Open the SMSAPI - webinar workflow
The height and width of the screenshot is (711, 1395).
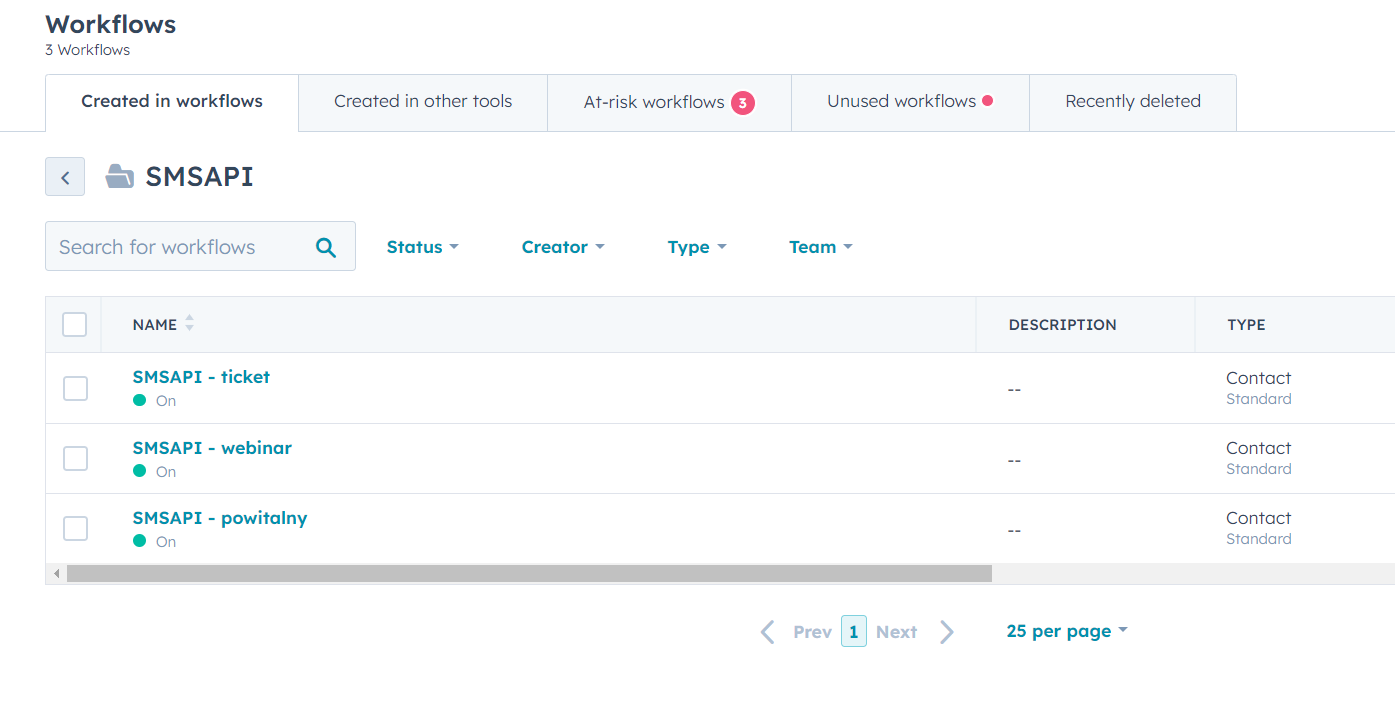click(212, 448)
